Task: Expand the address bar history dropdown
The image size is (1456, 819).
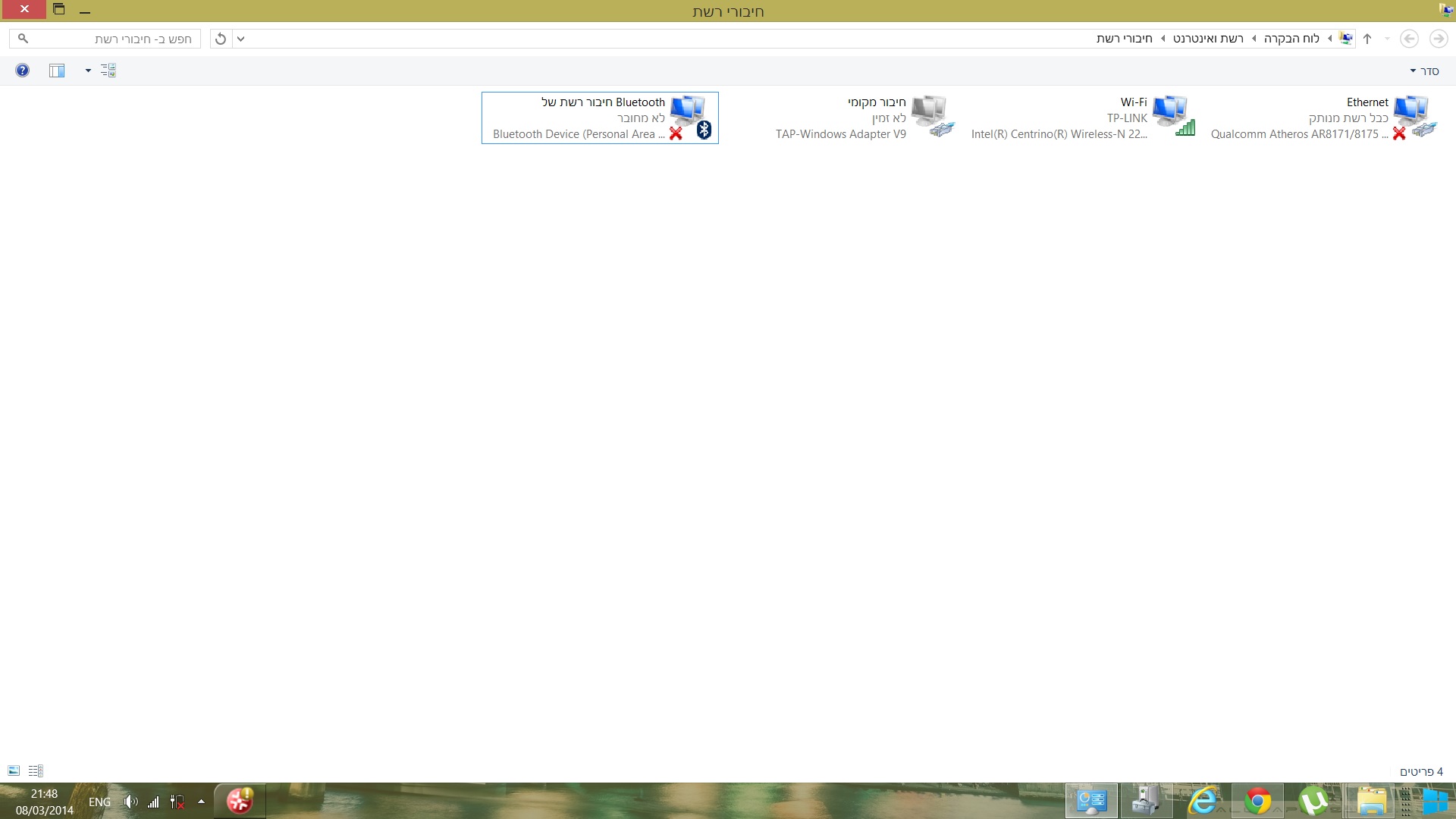Action: coord(240,39)
